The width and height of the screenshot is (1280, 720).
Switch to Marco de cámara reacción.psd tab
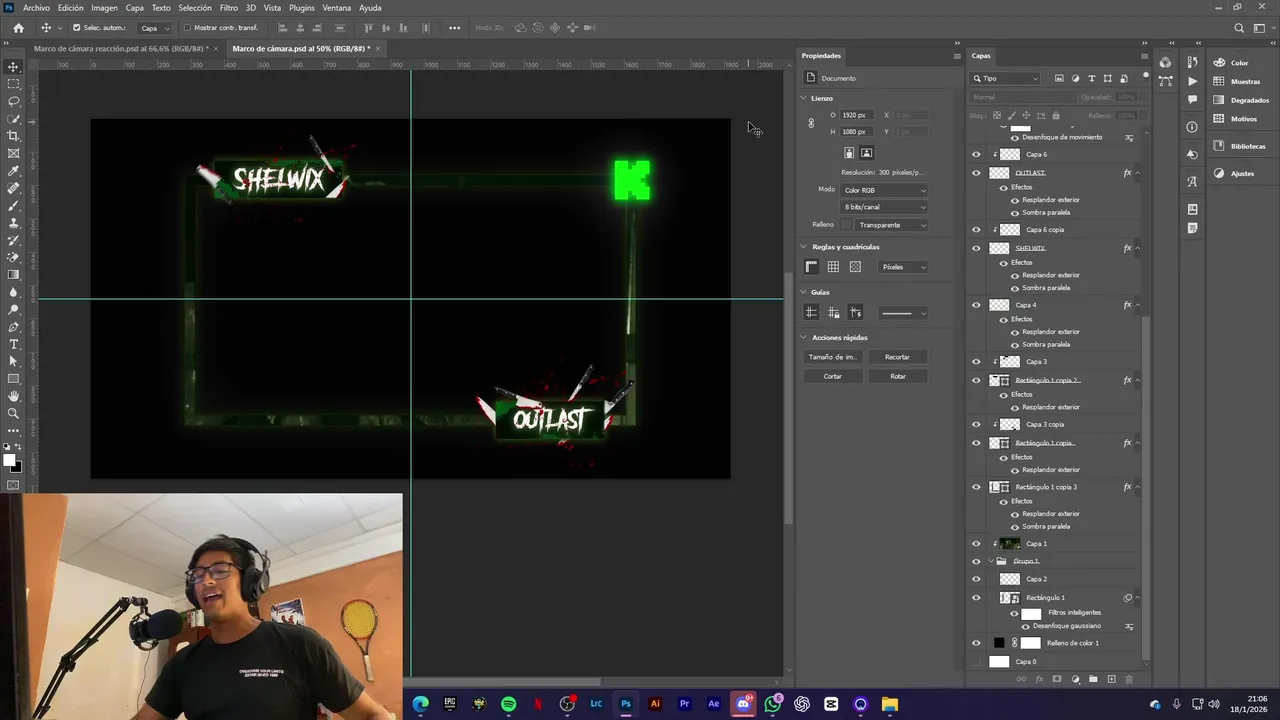(120, 48)
